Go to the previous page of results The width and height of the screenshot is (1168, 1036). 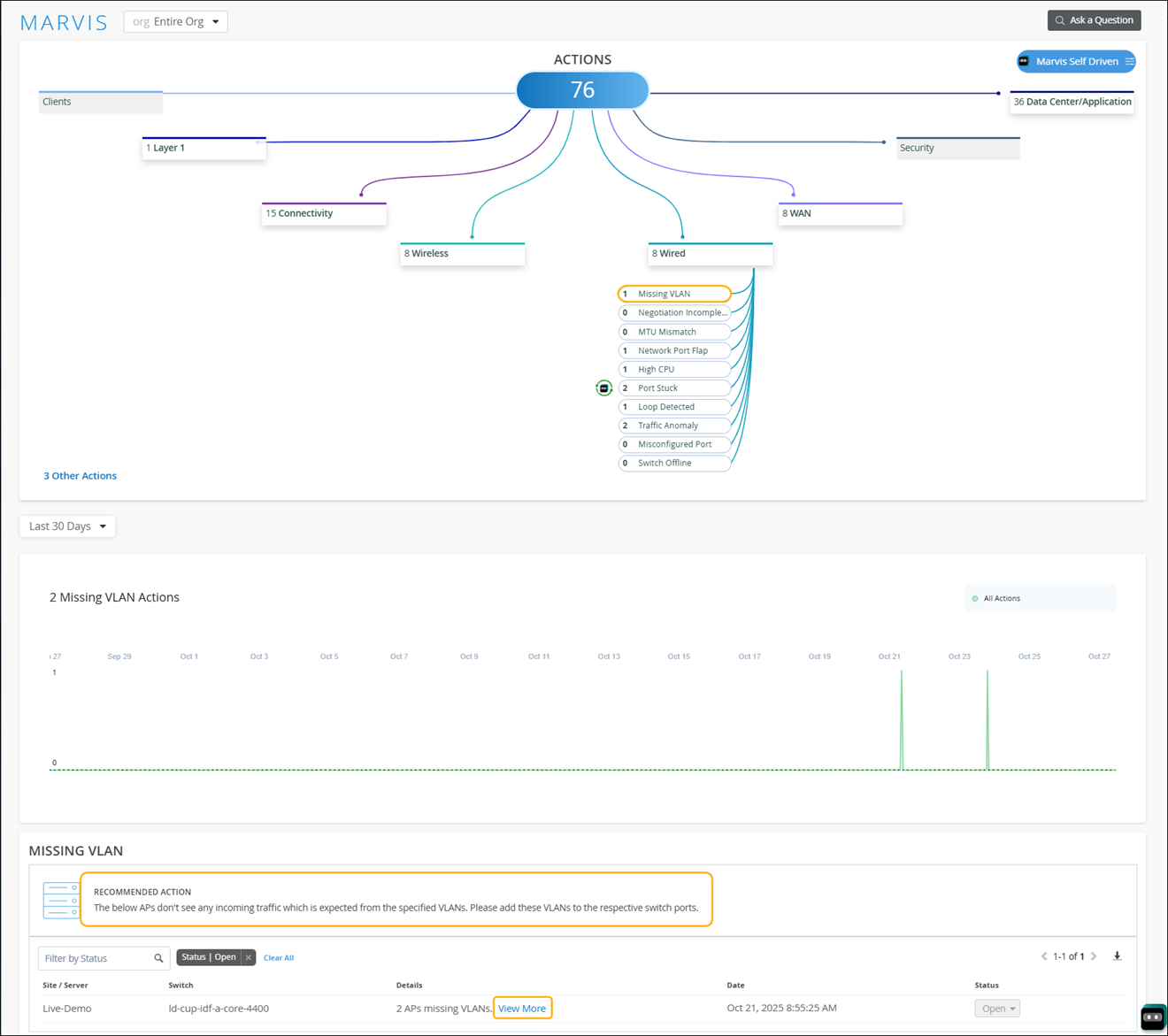[1044, 956]
